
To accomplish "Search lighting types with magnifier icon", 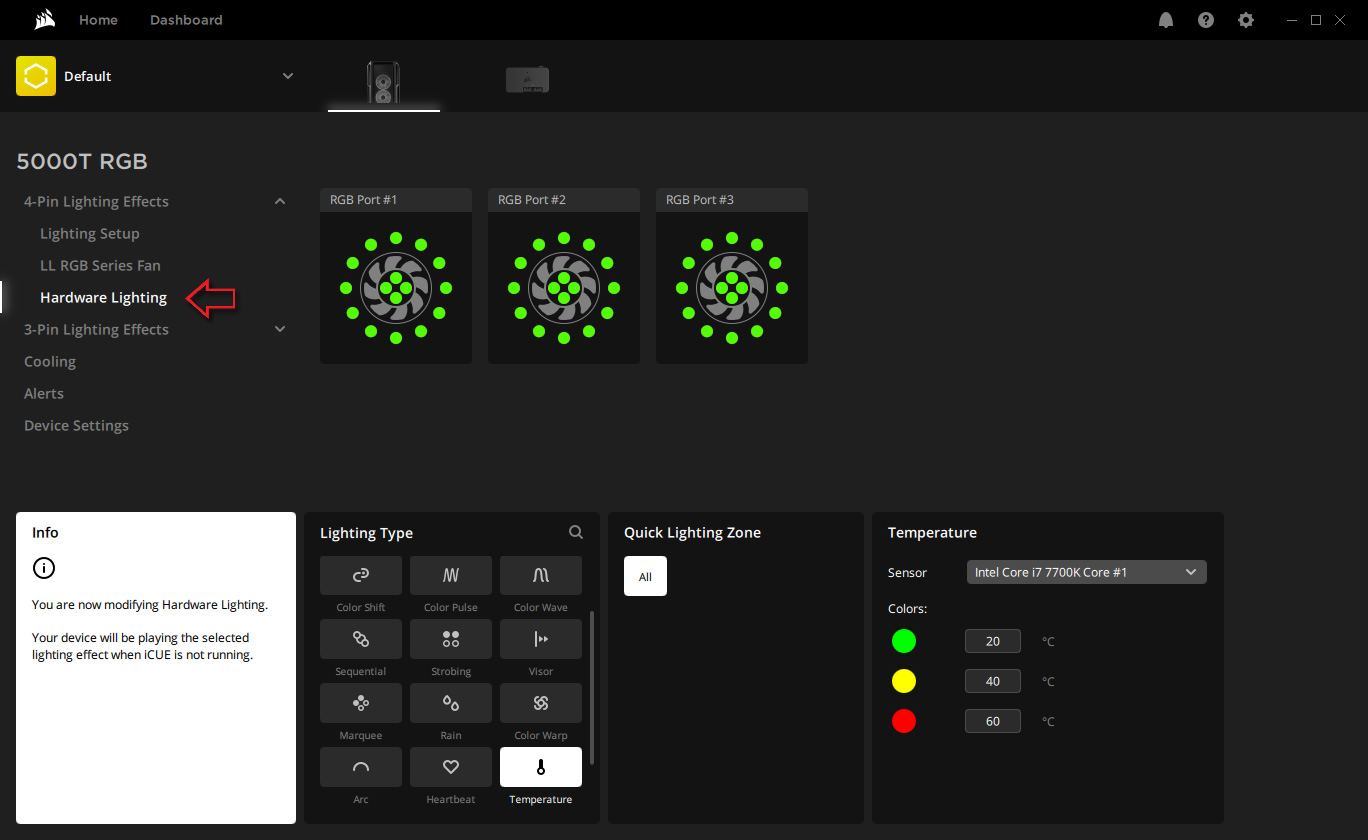I will click(576, 533).
